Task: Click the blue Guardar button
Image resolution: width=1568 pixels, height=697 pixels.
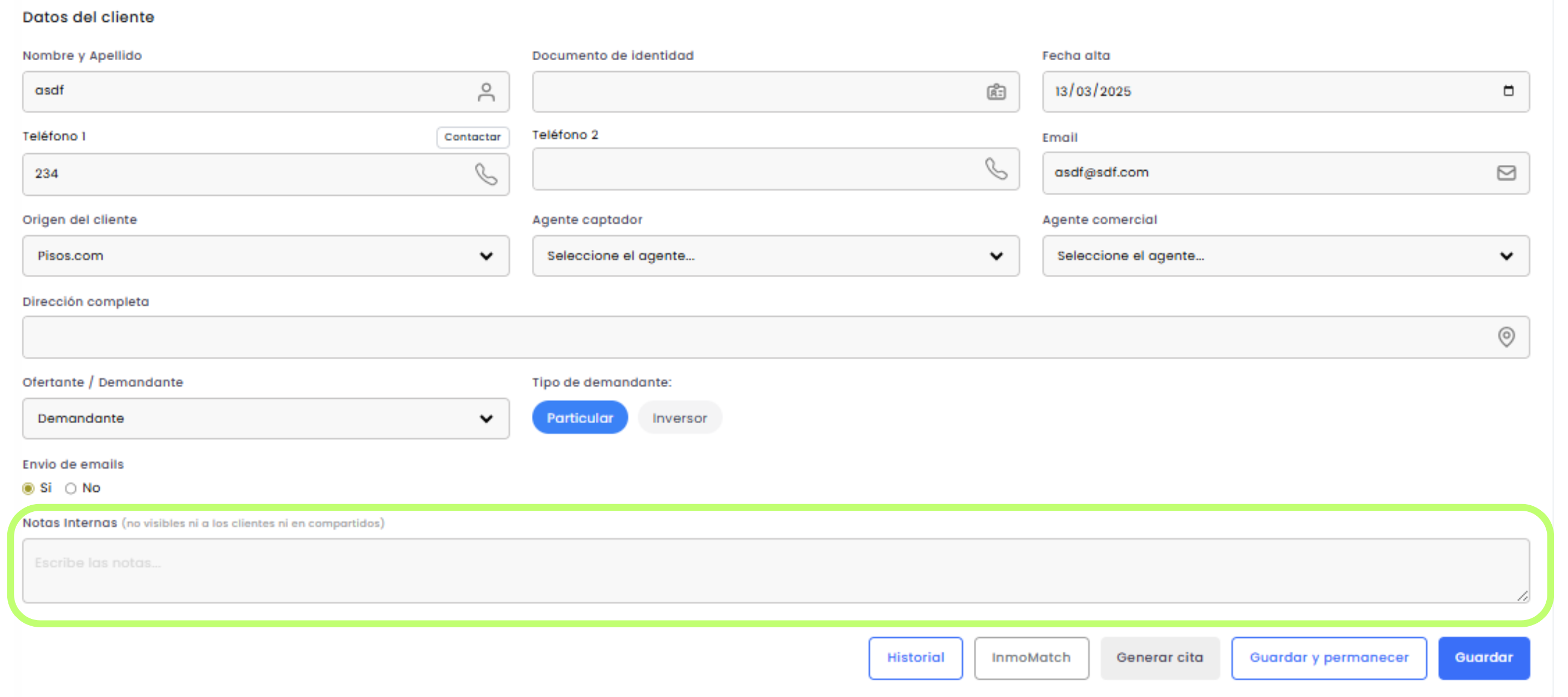Action: pos(1483,657)
